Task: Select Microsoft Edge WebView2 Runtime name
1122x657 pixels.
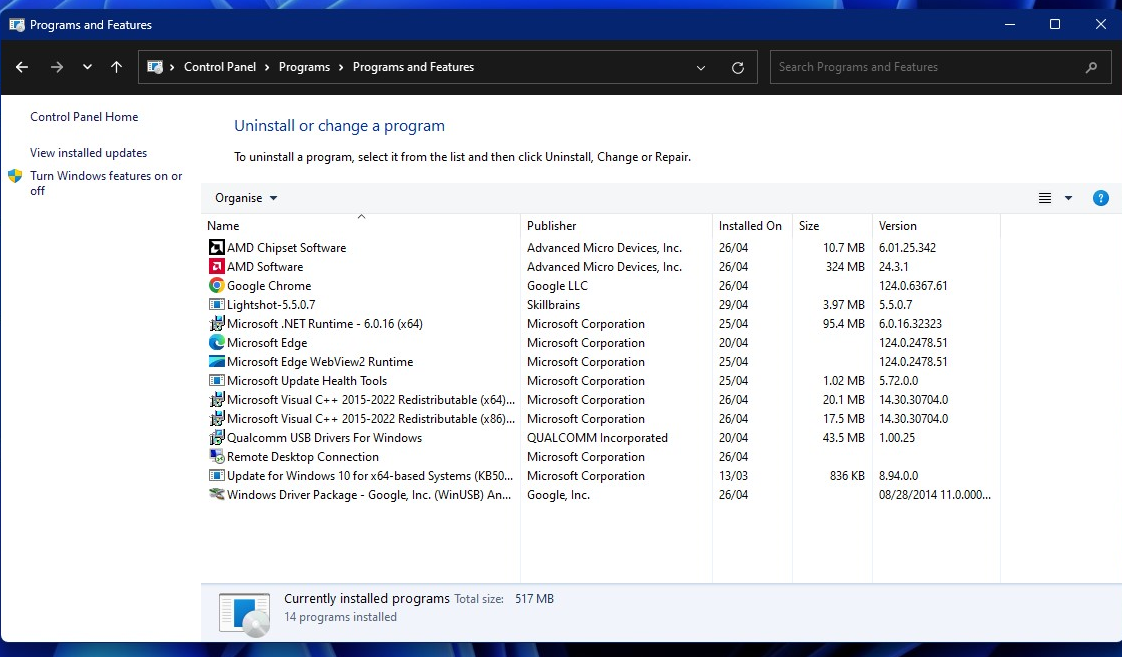Action: click(x=320, y=361)
